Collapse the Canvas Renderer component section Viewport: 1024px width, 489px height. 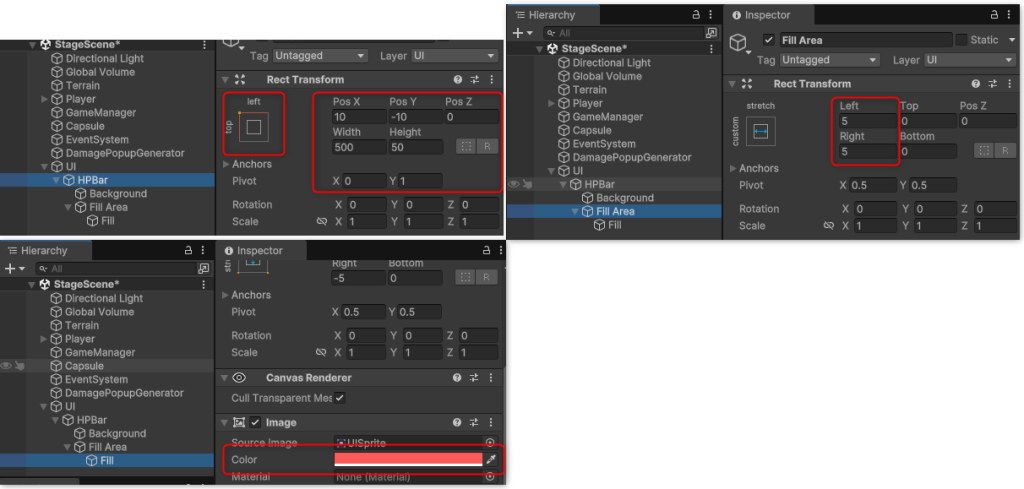point(223,379)
